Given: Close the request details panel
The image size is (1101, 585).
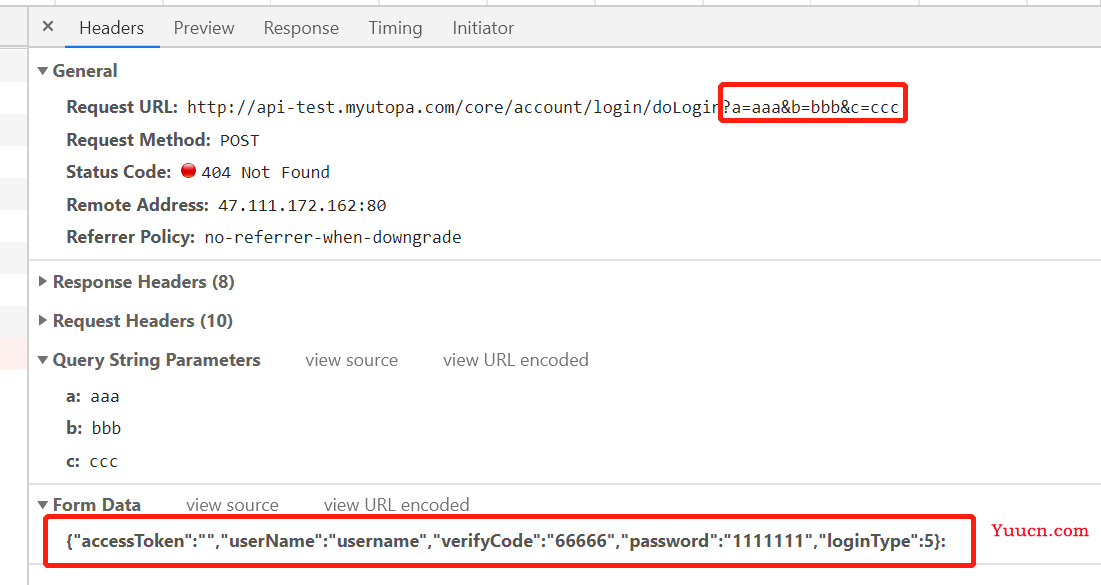Looking at the screenshot, I should (x=48, y=27).
